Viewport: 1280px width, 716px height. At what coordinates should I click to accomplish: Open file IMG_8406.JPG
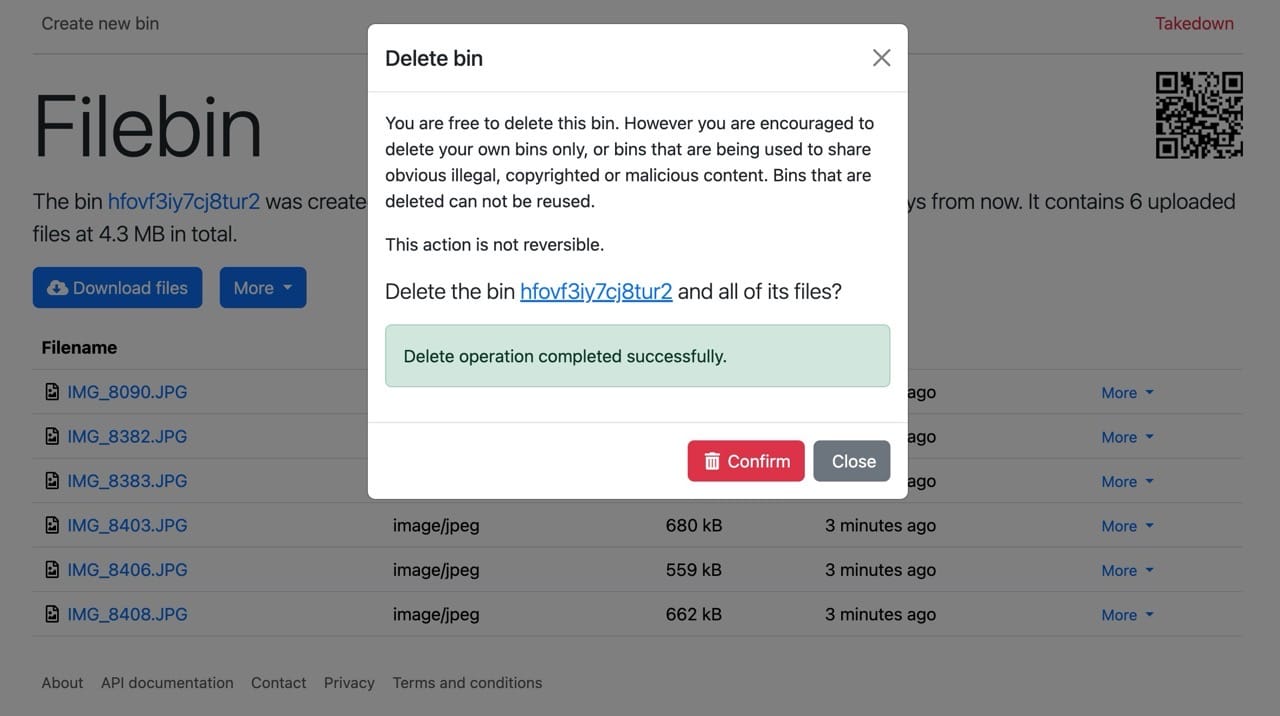point(127,570)
